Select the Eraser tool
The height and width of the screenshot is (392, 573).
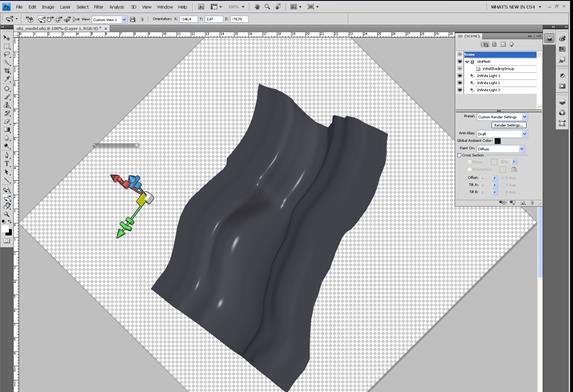7,122
